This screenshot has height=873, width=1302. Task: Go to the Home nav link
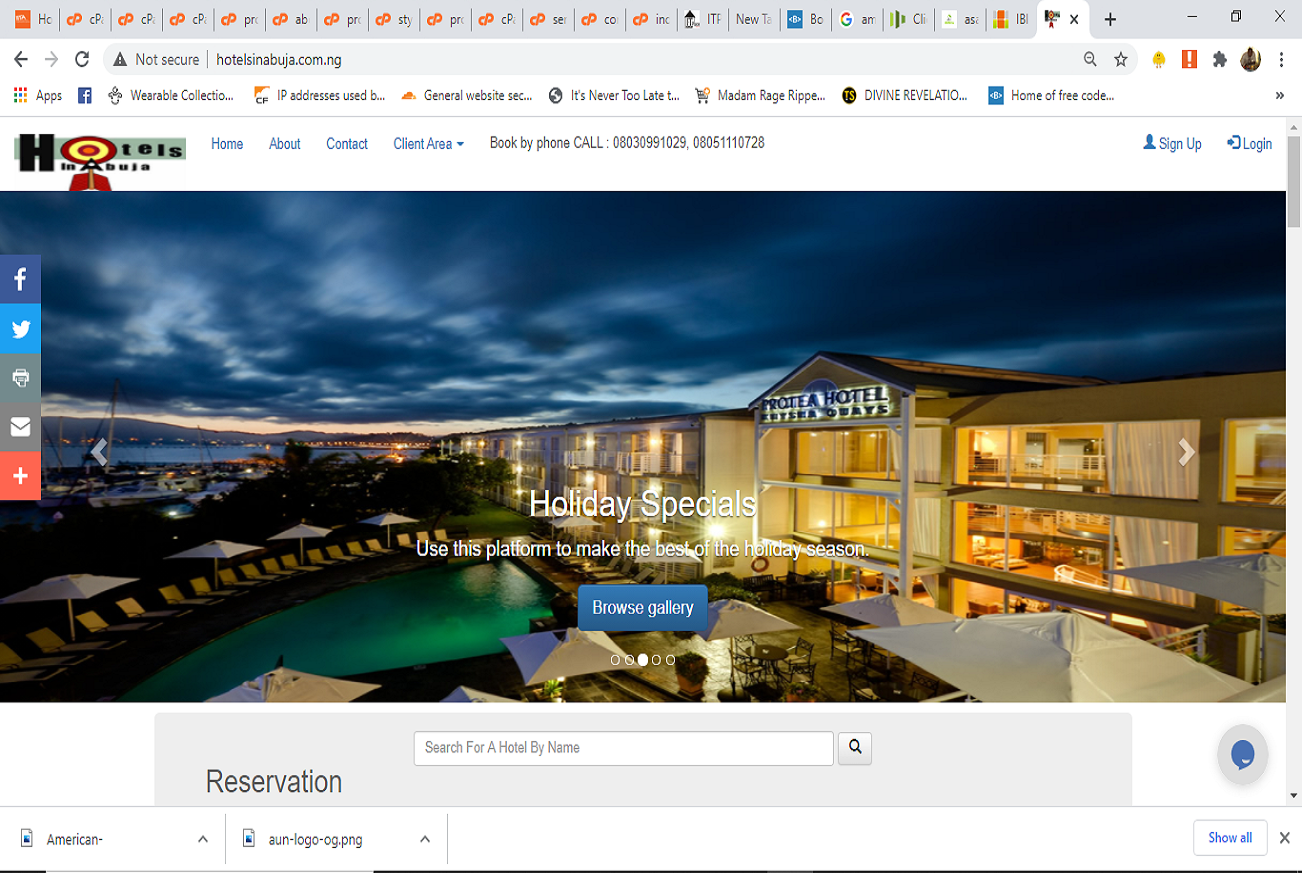(227, 144)
